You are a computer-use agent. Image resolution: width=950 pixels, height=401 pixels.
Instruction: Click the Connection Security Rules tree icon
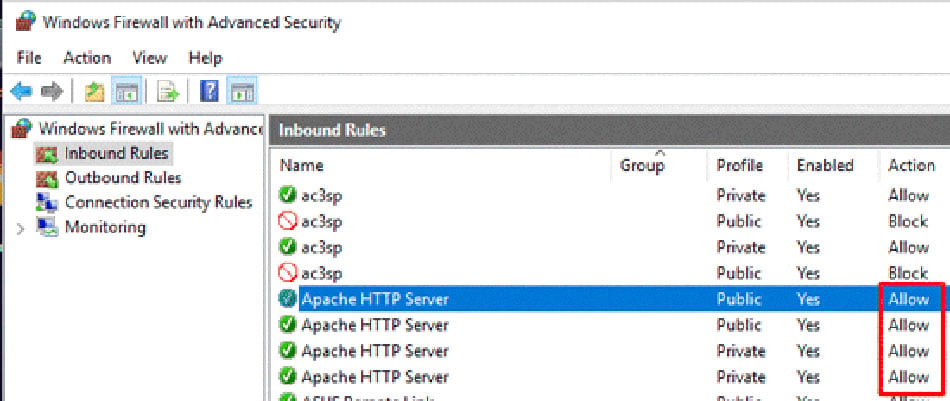[47, 203]
